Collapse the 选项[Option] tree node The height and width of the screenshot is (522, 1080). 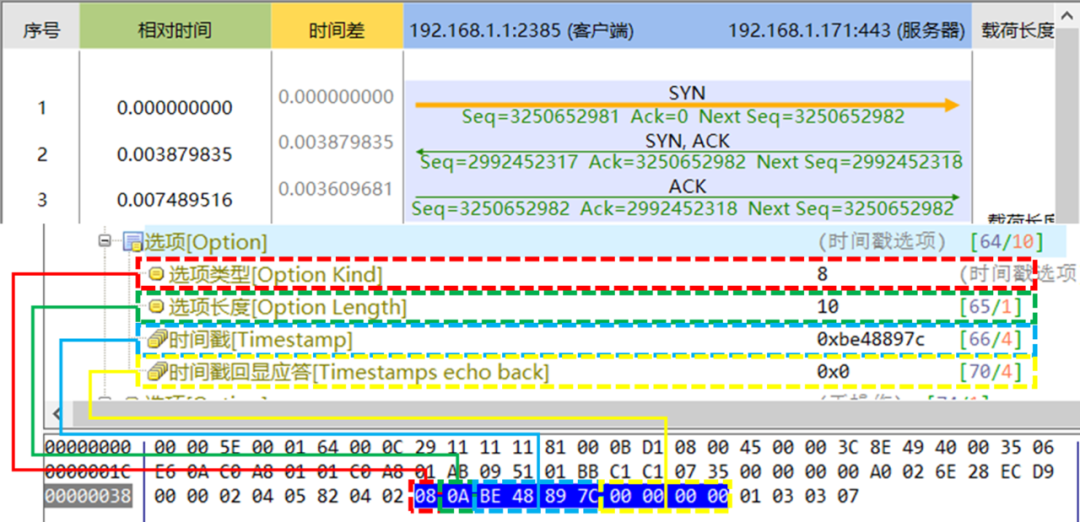coord(105,242)
